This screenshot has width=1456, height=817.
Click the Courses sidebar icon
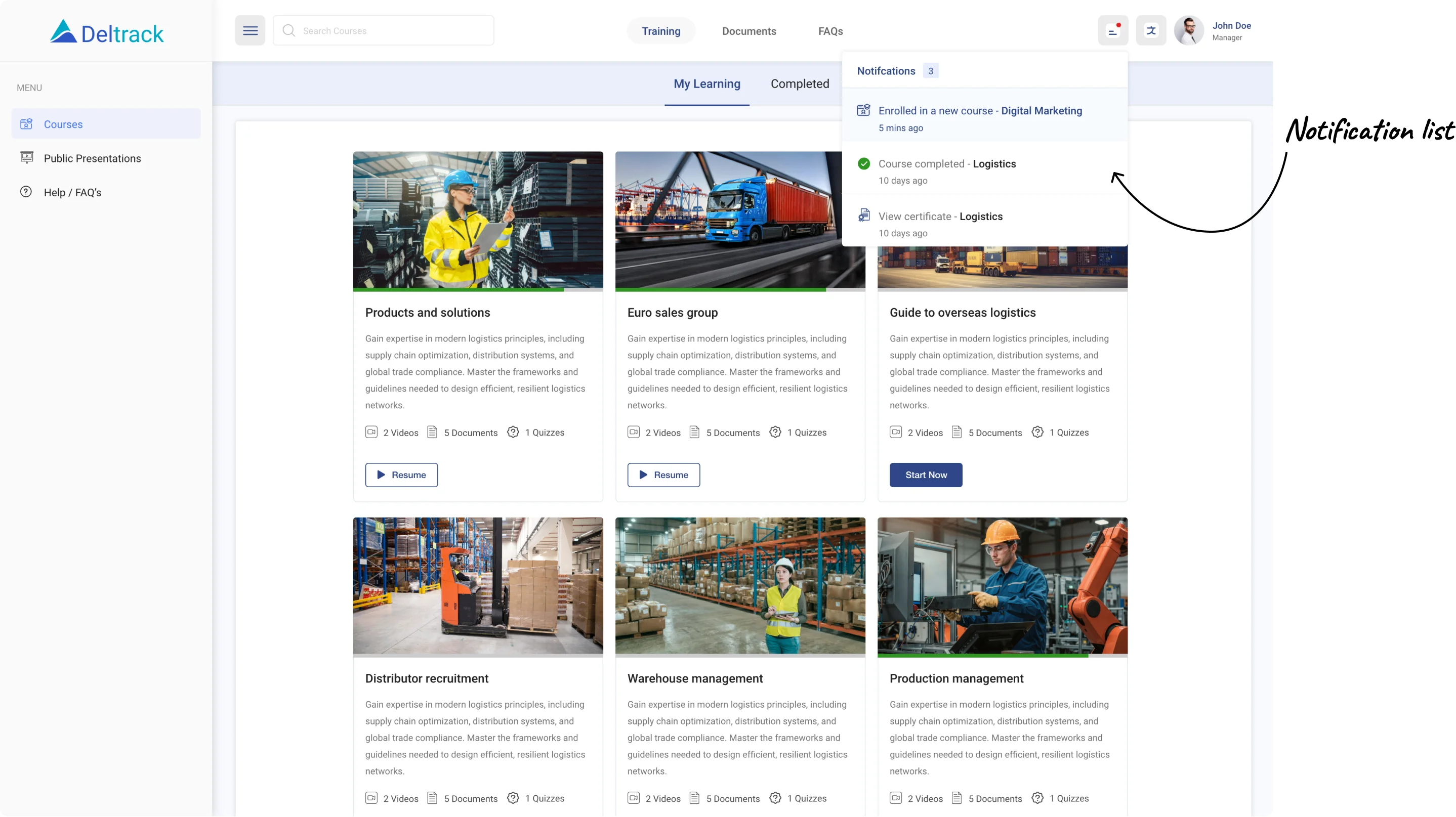26,124
